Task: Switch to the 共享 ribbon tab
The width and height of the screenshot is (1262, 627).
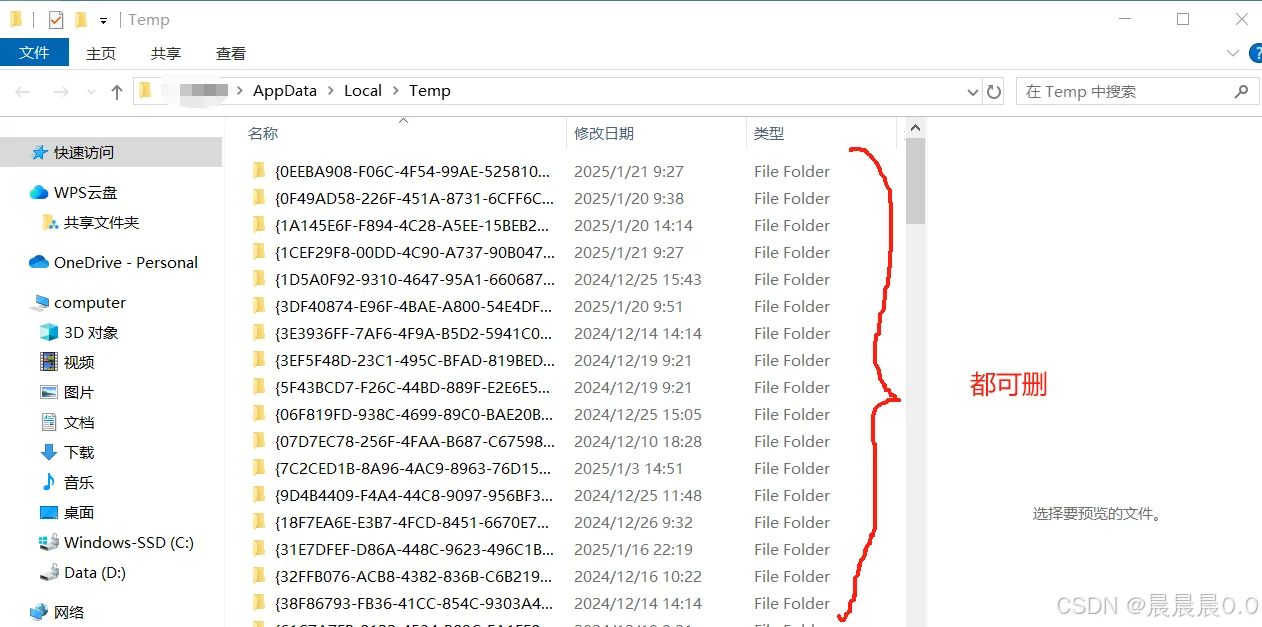Action: pos(166,53)
